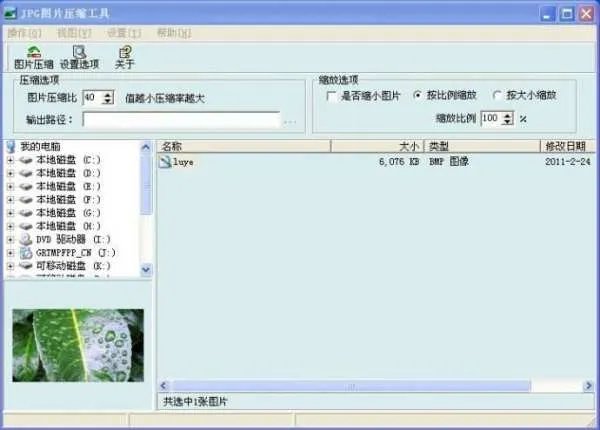Click the BMP 图像 type cell
Viewport: 600px width, 430px height.
point(449,162)
